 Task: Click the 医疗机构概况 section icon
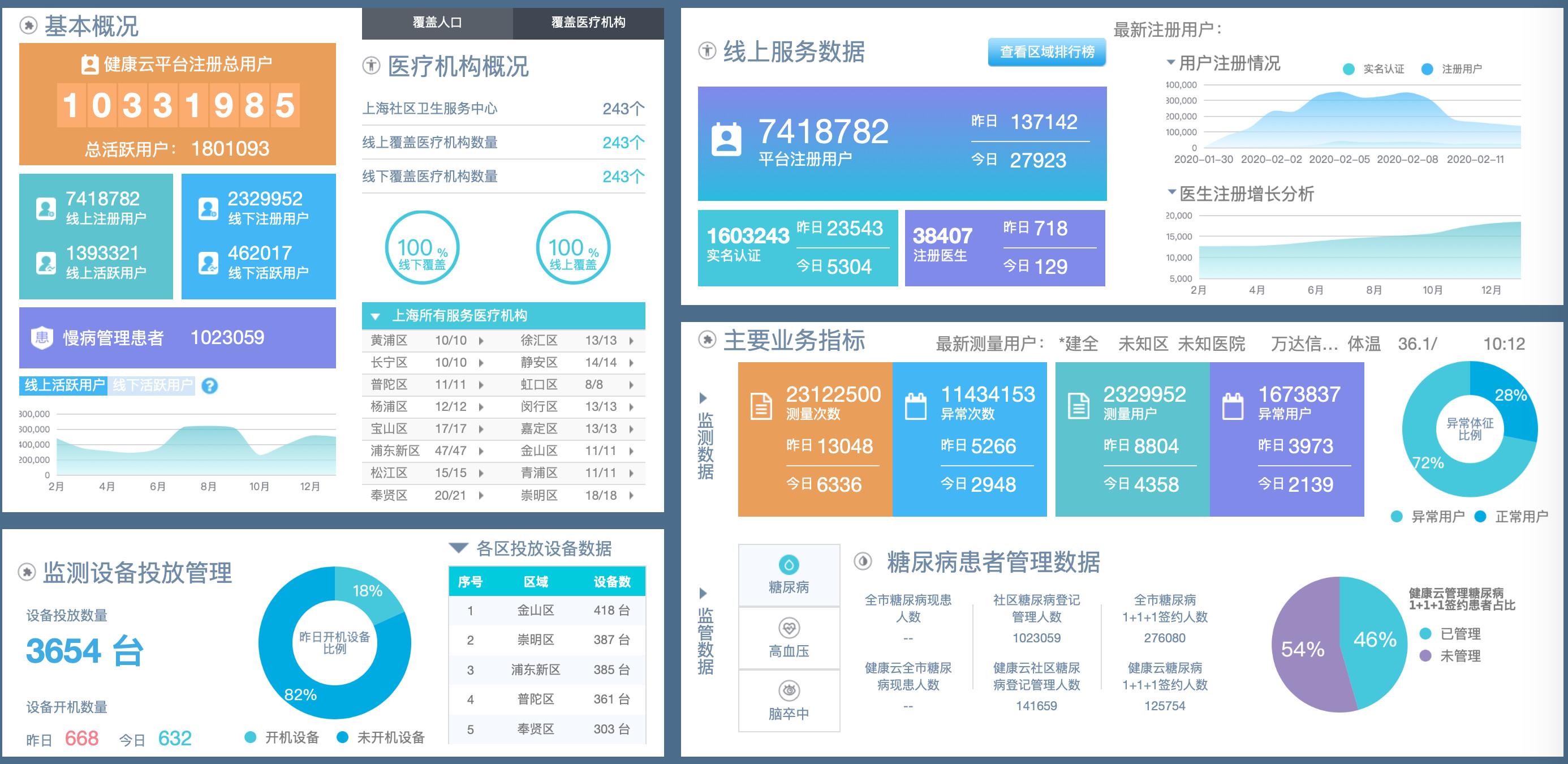coord(371,66)
